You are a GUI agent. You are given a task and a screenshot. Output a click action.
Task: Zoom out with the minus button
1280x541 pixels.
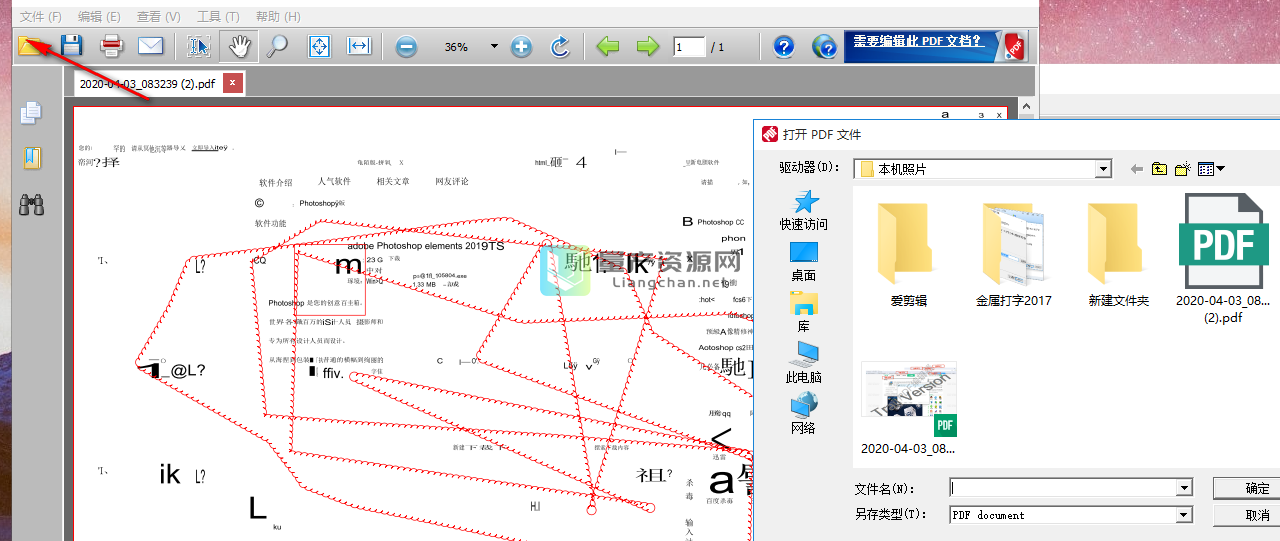(x=405, y=47)
